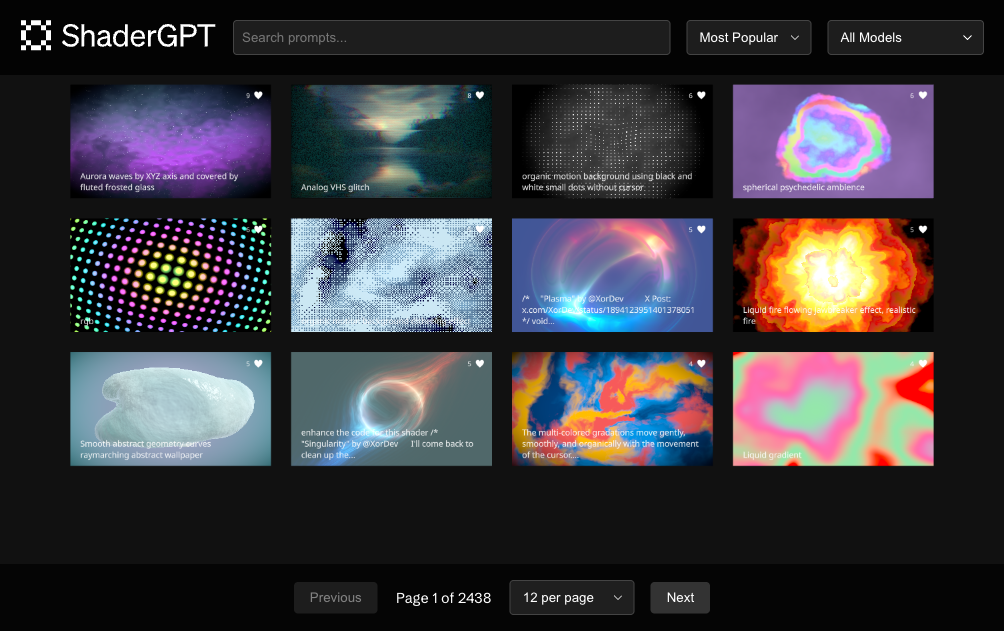Like the Liquid gradient shader
The height and width of the screenshot is (631, 1004).
click(x=921, y=363)
